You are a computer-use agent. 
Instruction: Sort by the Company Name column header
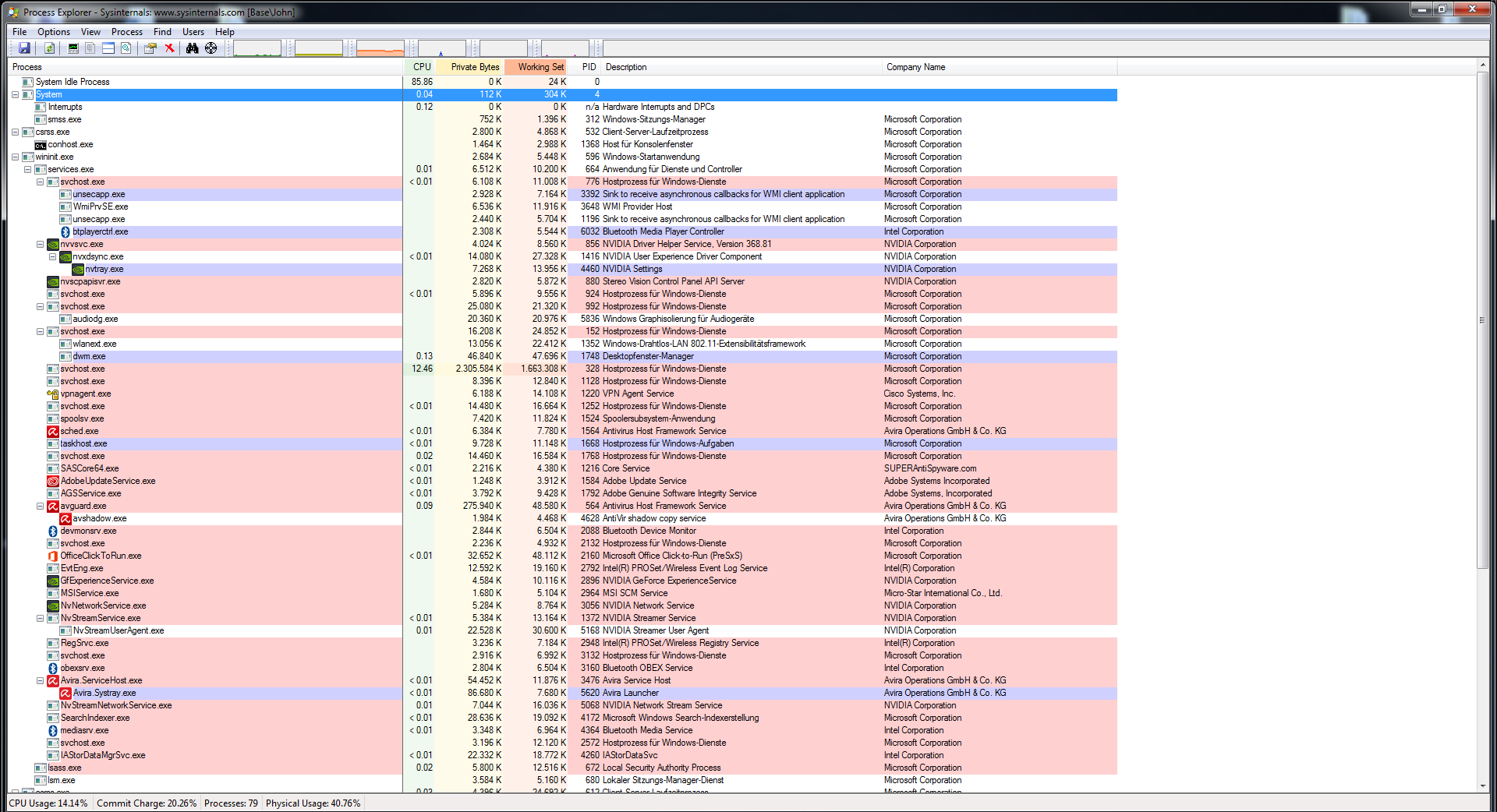(1000, 67)
